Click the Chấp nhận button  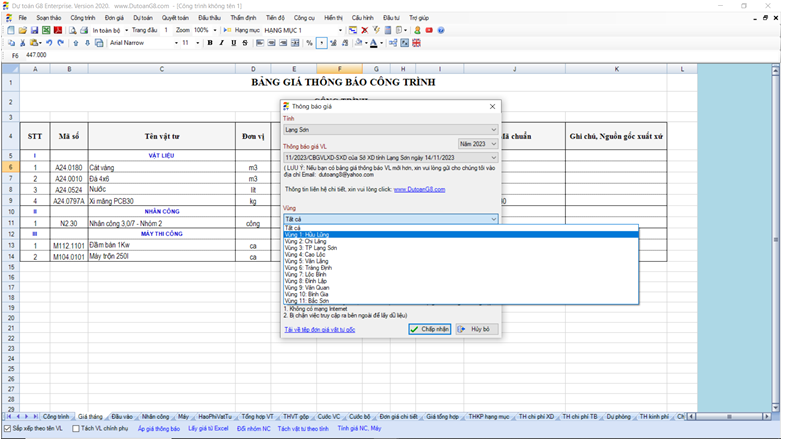coord(430,330)
